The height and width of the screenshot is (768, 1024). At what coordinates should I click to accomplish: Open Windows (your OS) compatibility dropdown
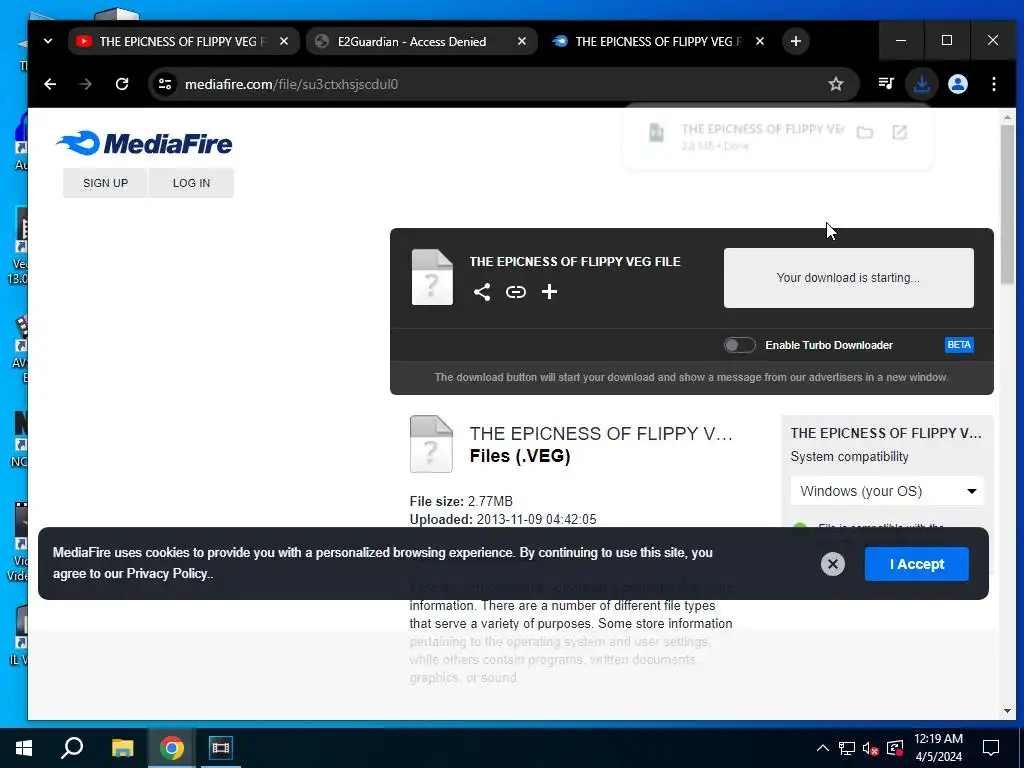(888, 491)
